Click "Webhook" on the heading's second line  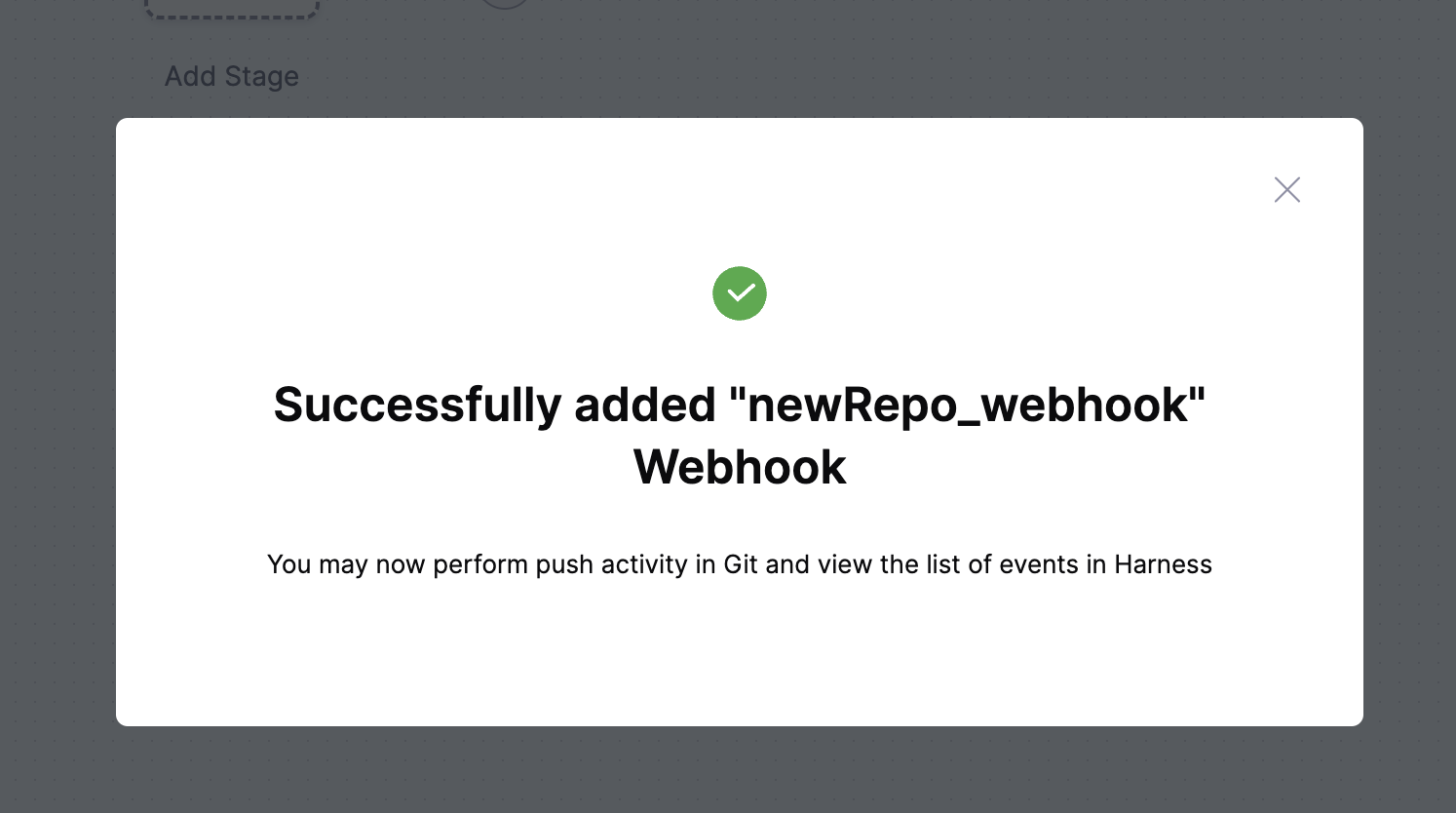point(740,467)
